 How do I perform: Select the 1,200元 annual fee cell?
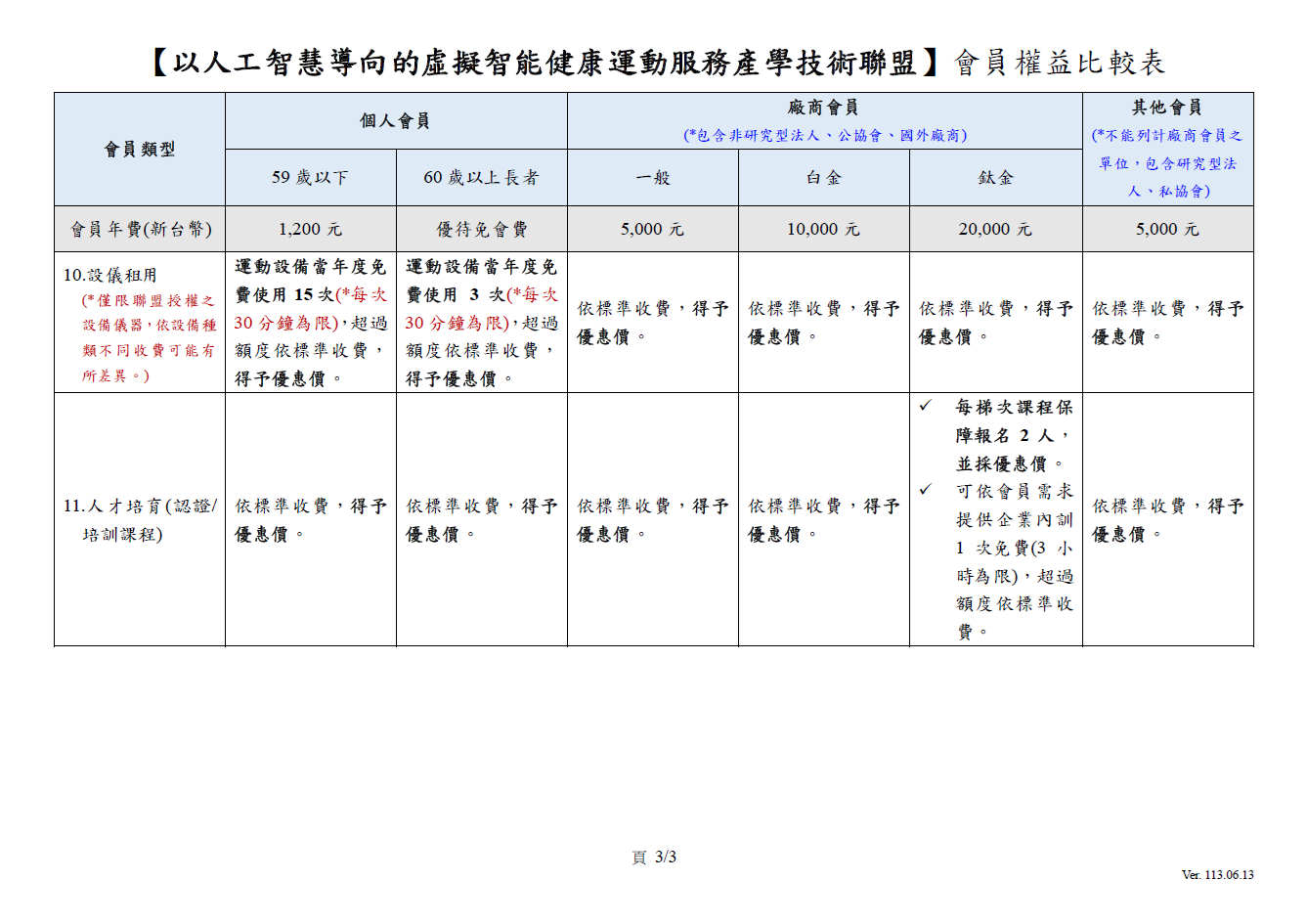(310, 230)
